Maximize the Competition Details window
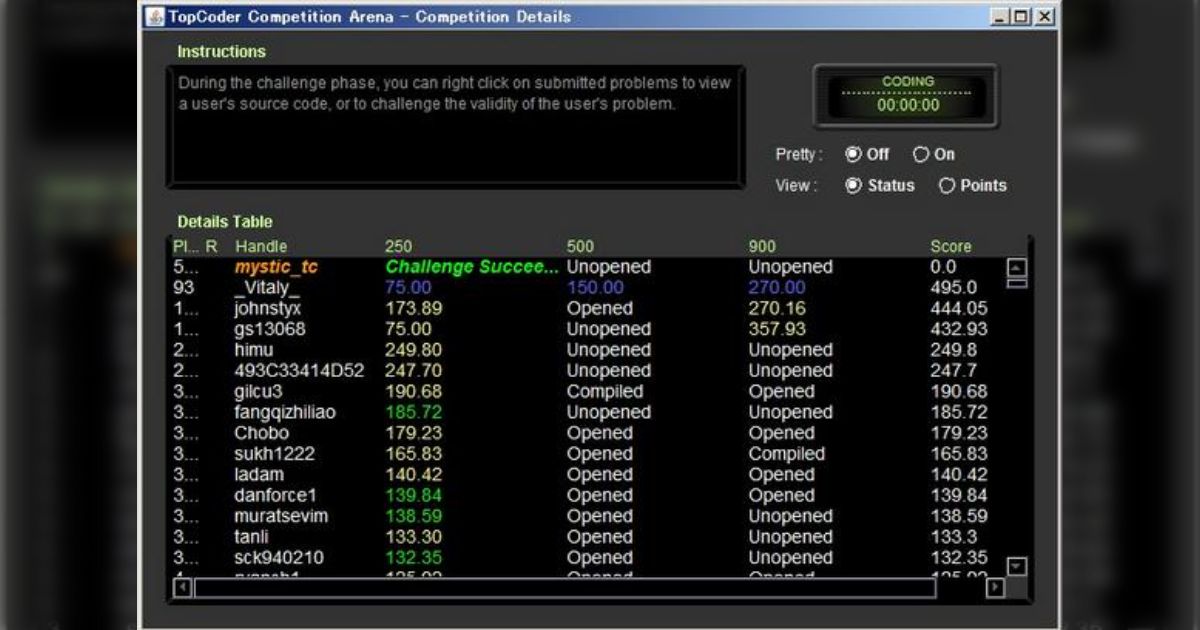 [x=1020, y=17]
